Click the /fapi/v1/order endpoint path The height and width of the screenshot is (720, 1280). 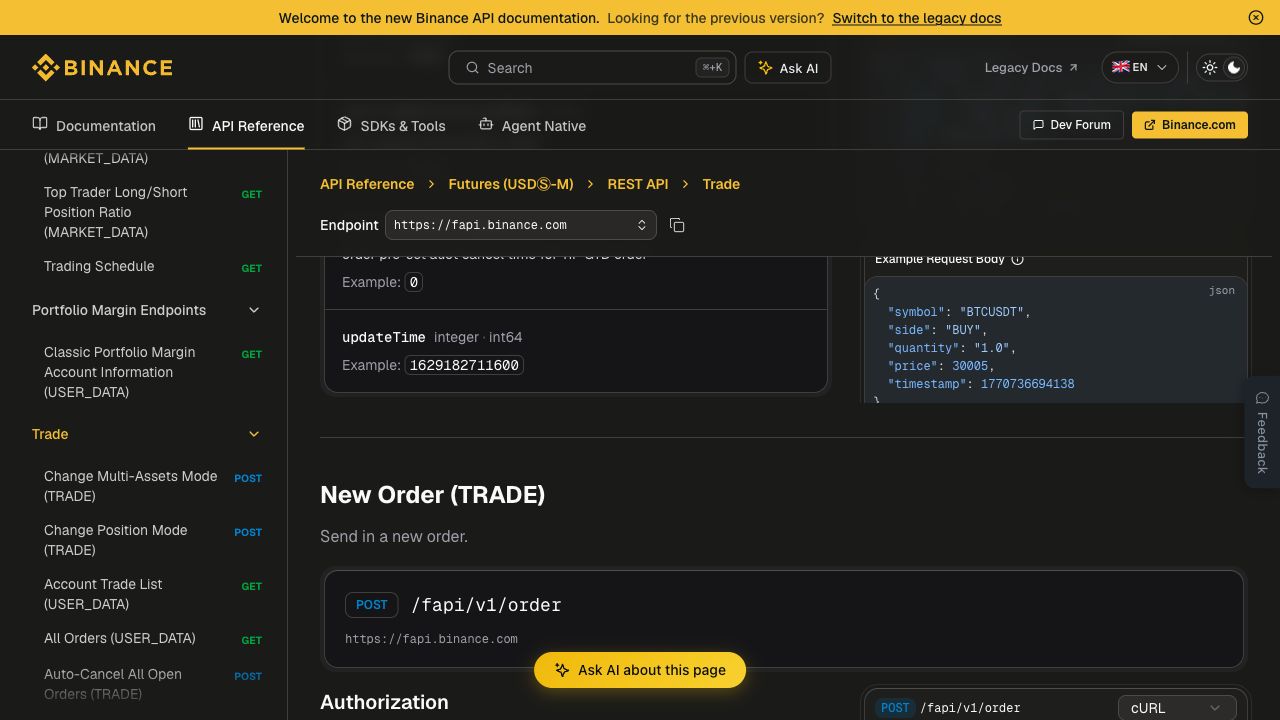click(486, 605)
